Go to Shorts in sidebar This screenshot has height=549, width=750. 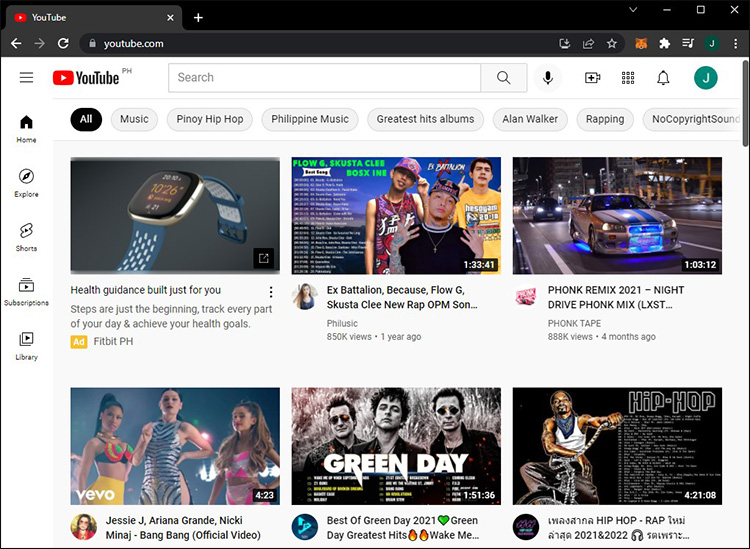tap(26, 236)
